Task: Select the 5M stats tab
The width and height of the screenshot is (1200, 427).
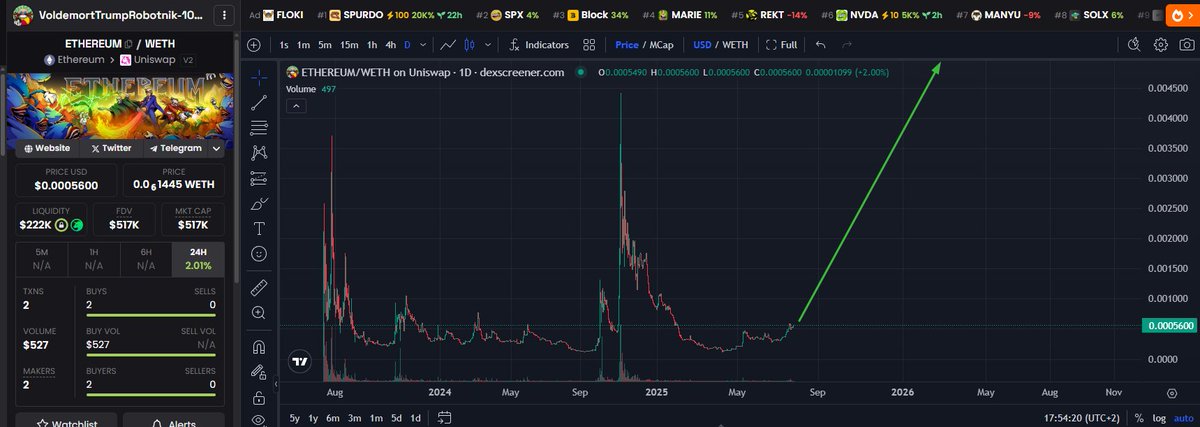Action: (41, 259)
